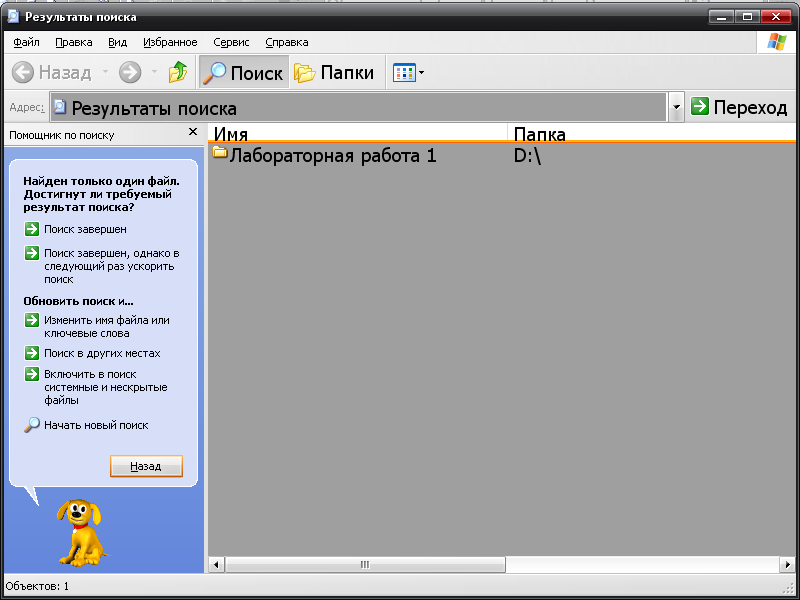The width and height of the screenshot is (800, 600).
Task: Choose speed up search next time option
Action: 111,266
